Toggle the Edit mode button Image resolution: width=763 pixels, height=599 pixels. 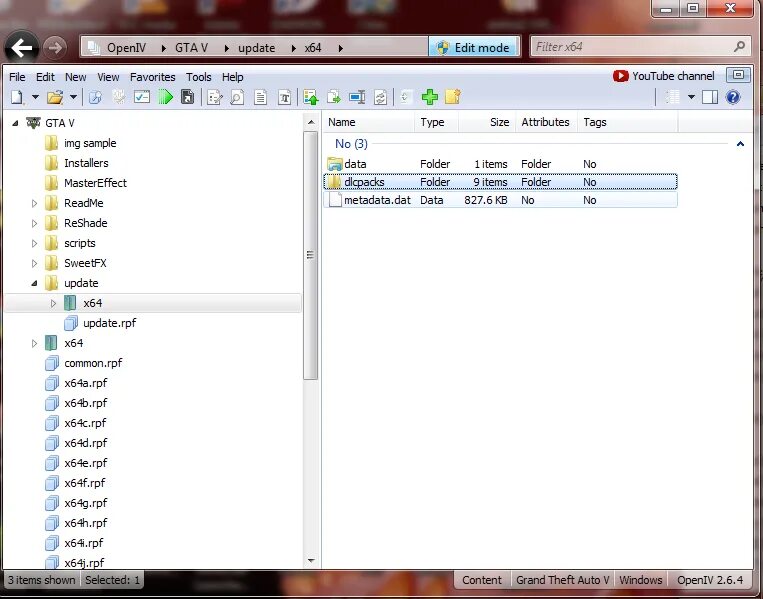(x=473, y=47)
